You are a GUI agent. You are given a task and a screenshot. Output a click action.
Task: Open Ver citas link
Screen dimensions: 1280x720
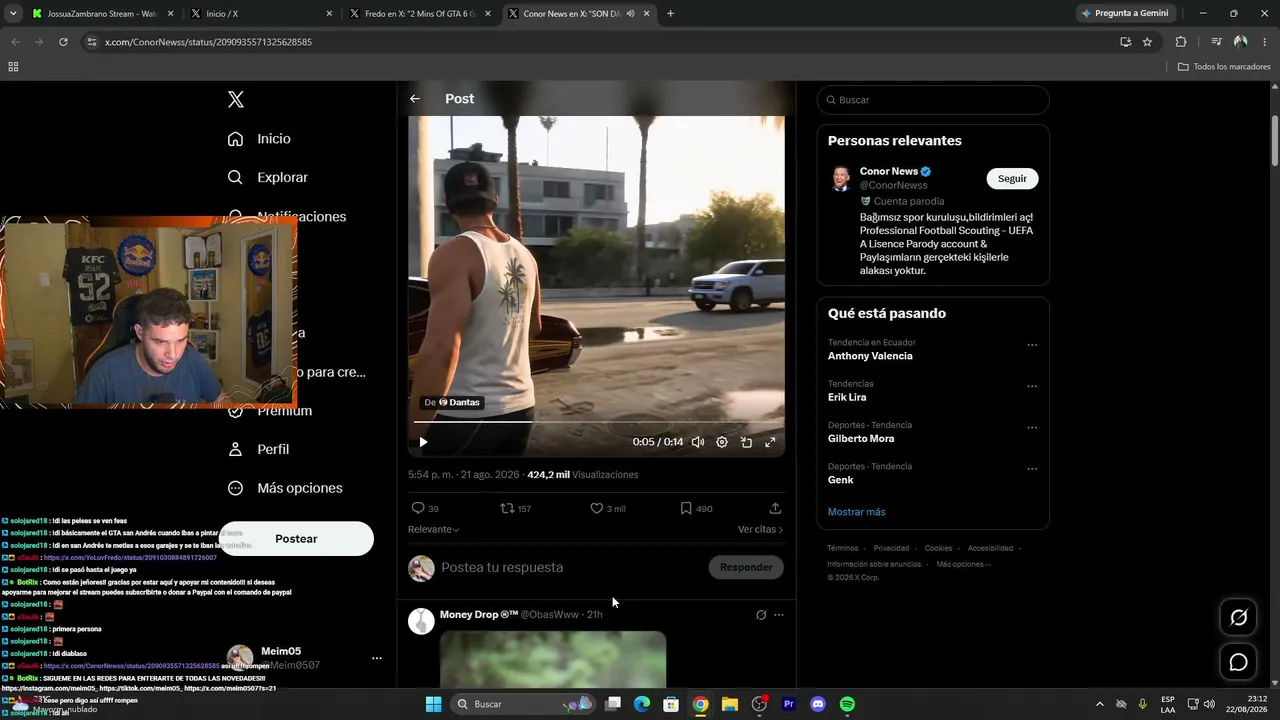click(761, 529)
